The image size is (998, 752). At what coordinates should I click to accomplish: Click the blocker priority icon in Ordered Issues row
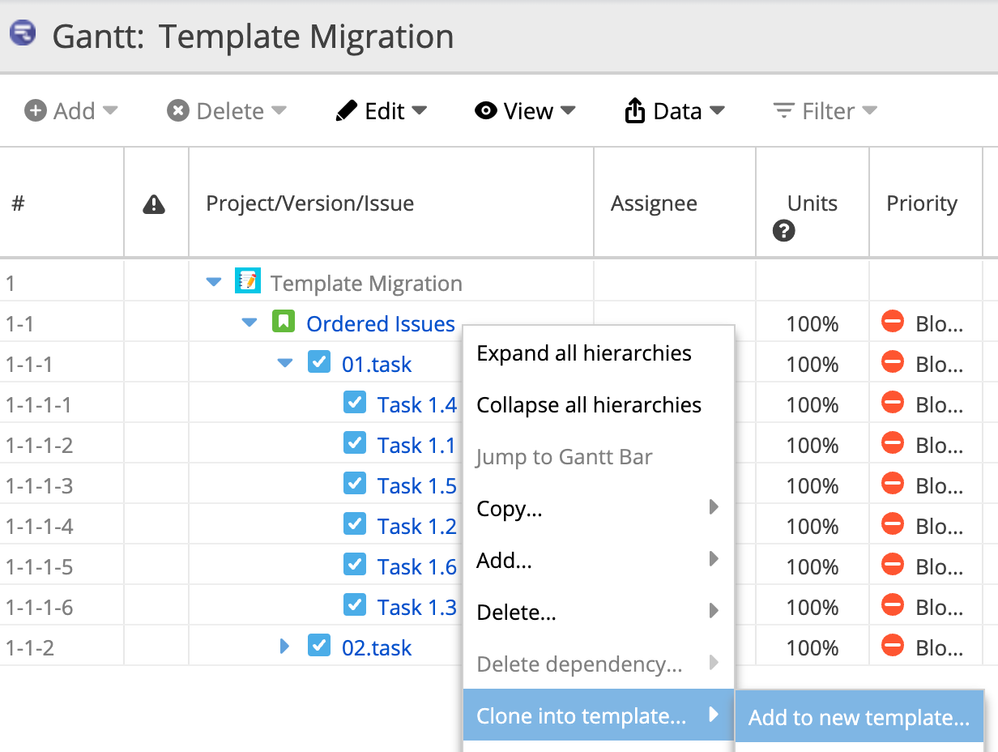click(892, 321)
